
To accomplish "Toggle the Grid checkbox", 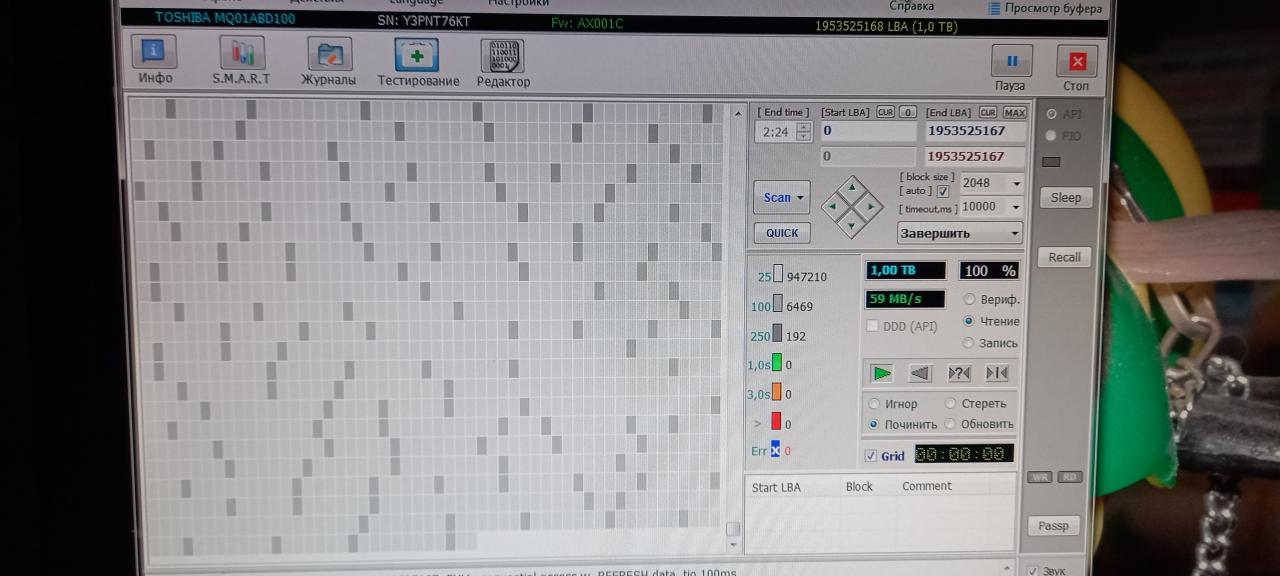I will point(871,456).
